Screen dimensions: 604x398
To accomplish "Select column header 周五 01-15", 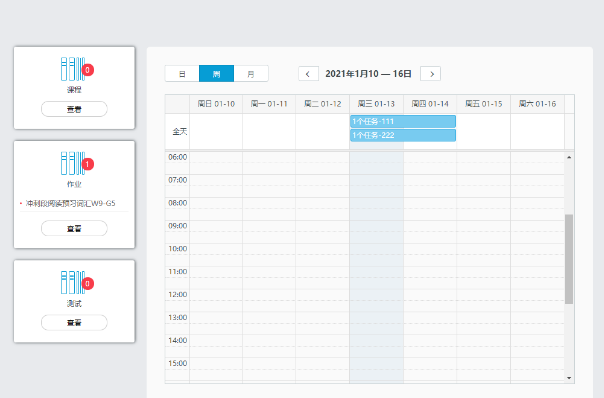I will coord(483,104).
